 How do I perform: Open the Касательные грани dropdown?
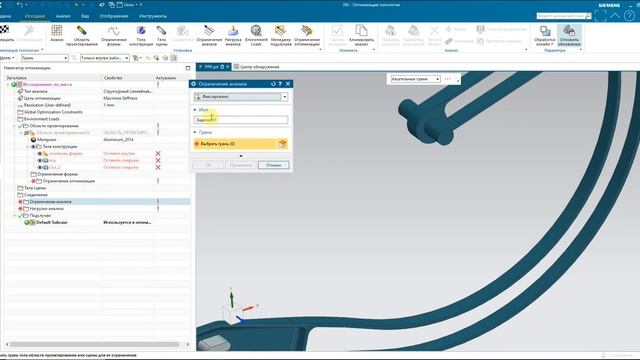[415, 79]
